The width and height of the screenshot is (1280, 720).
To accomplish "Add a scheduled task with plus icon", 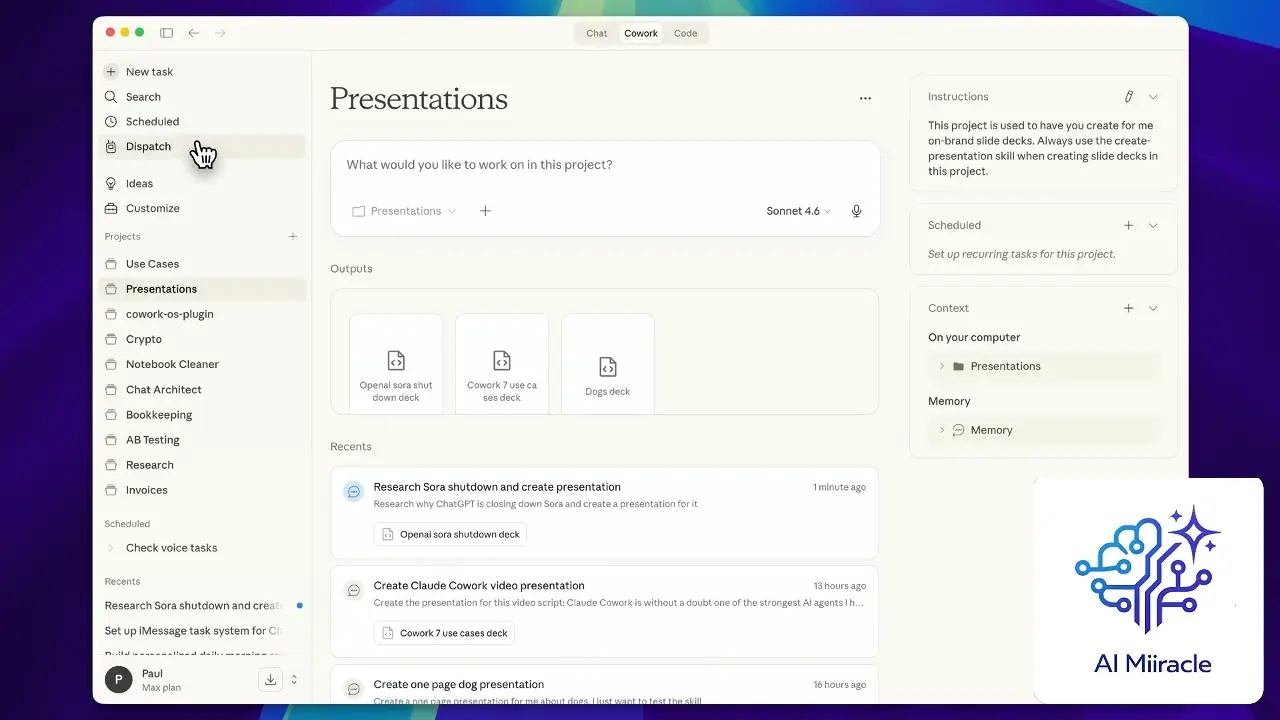I will (x=1129, y=226).
